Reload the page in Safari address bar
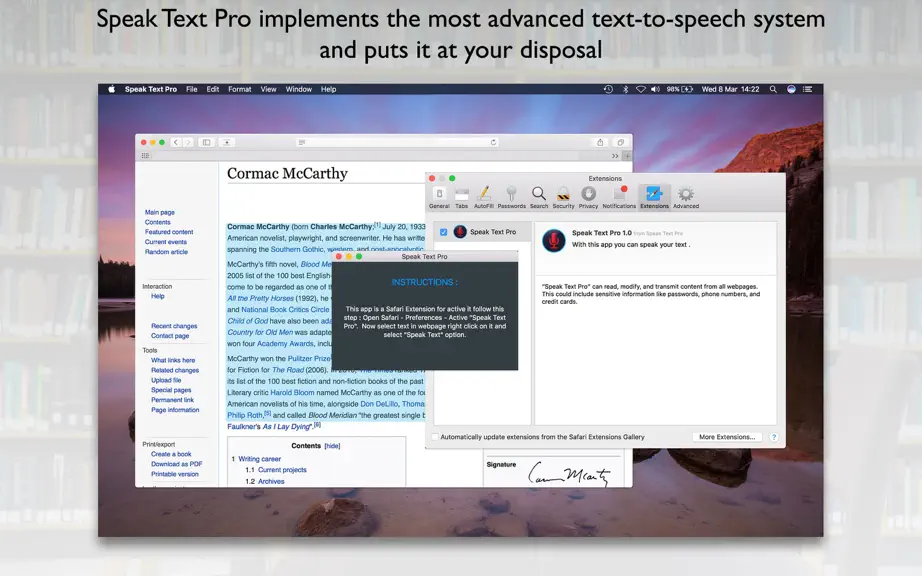 [x=493, y=142]
